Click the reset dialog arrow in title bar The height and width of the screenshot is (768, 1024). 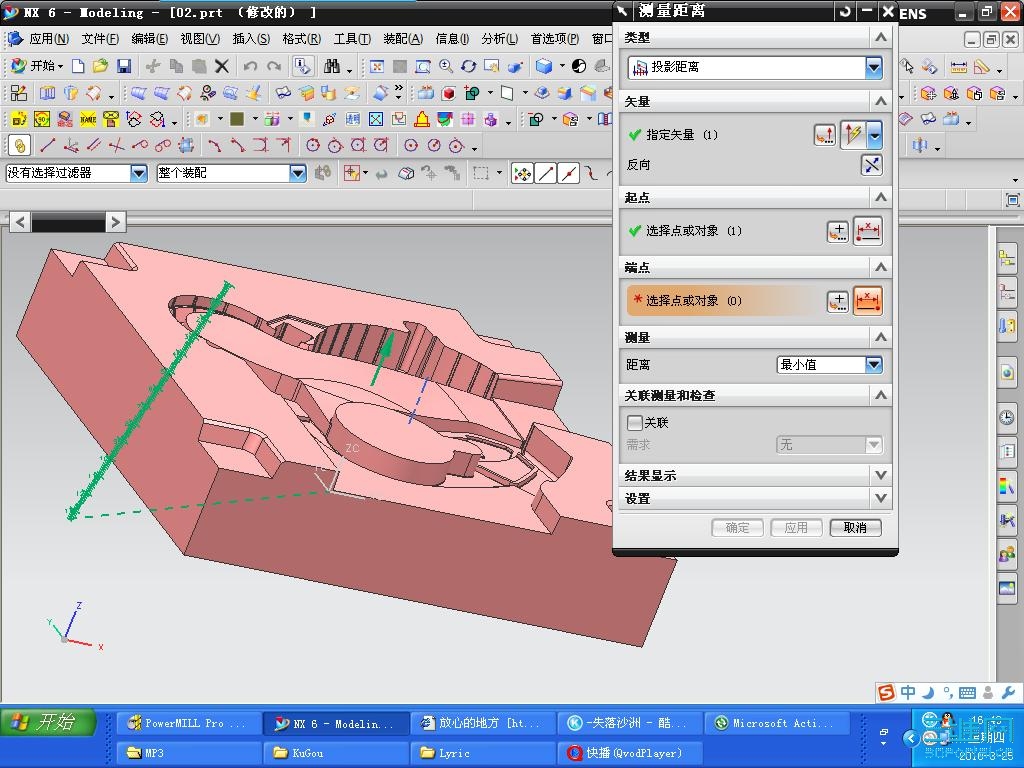point(845,11)
